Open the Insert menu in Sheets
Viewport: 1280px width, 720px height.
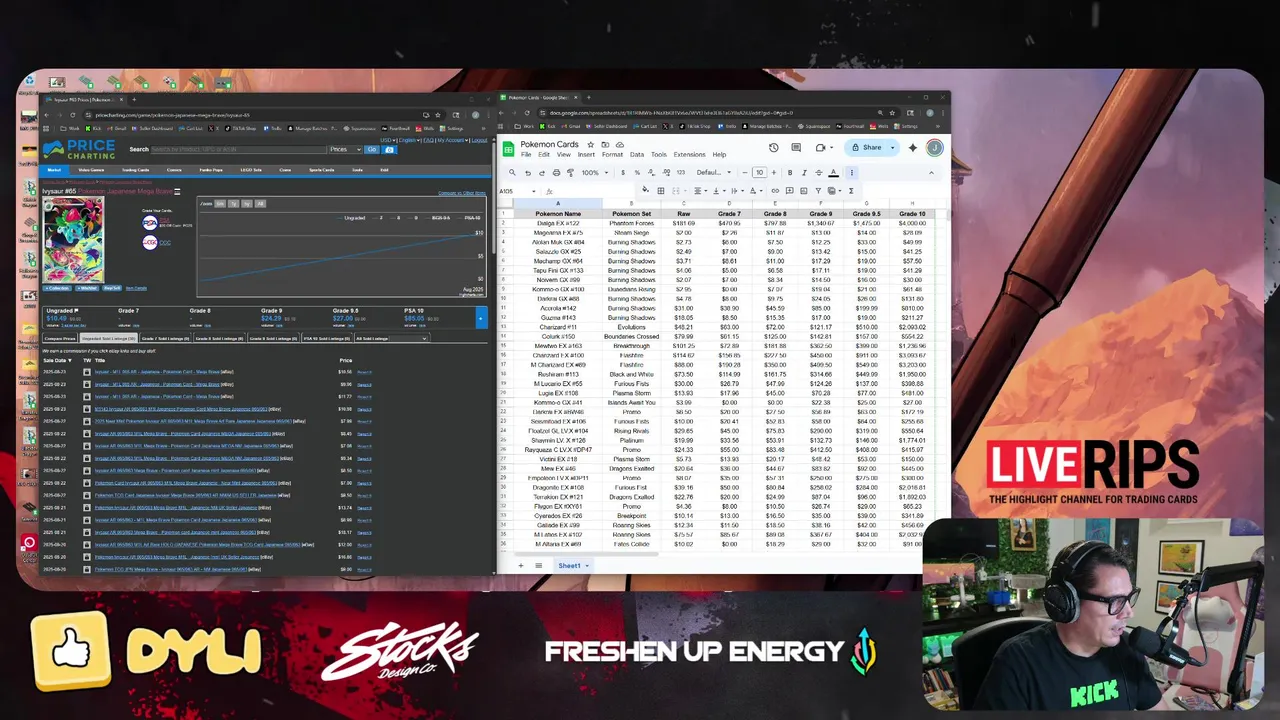pos(586,155)
